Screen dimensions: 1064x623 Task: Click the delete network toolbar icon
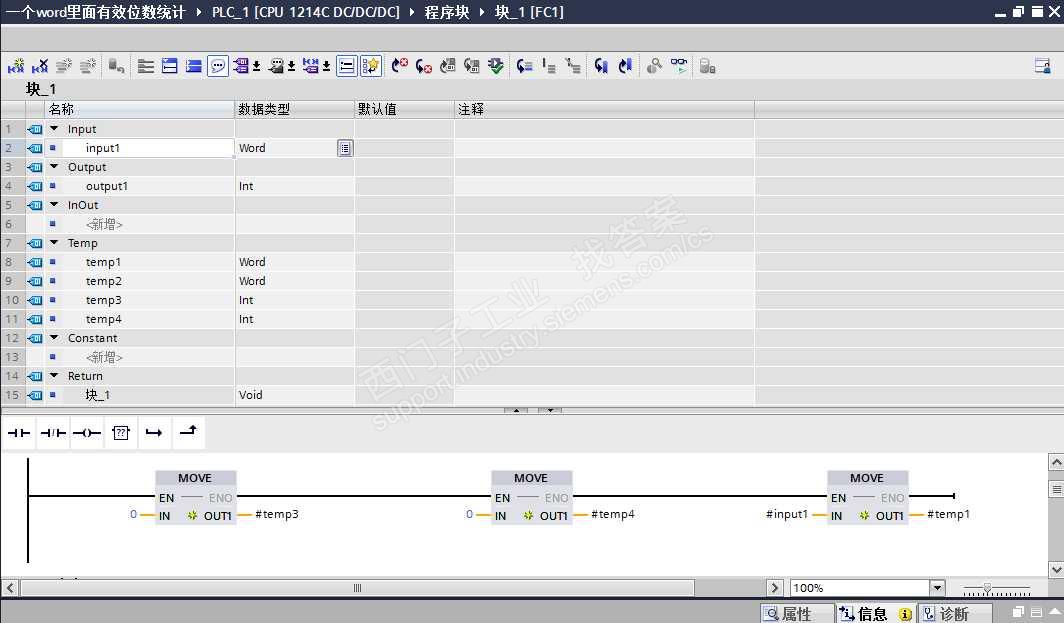(x=39, y=66)
